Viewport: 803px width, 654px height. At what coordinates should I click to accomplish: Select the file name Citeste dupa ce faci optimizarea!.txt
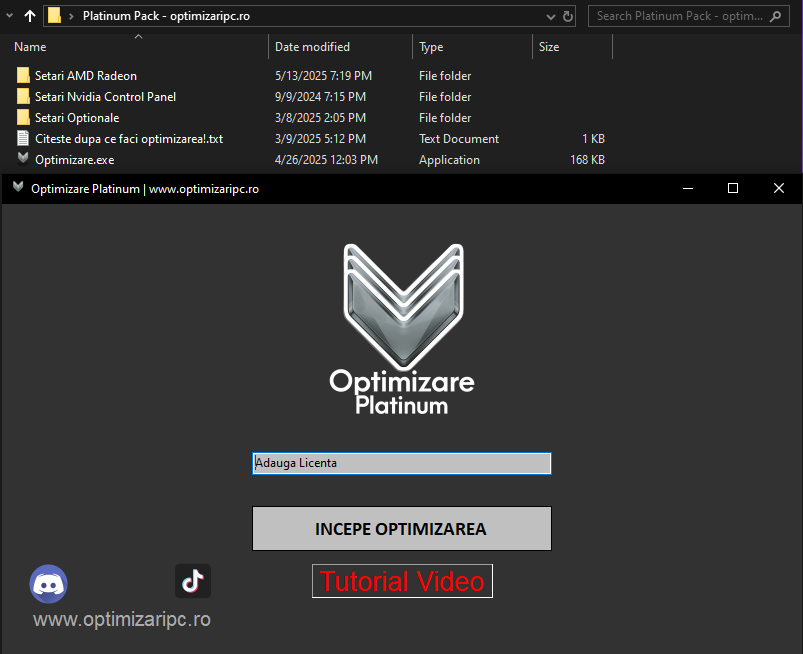[x=129, y=139]
